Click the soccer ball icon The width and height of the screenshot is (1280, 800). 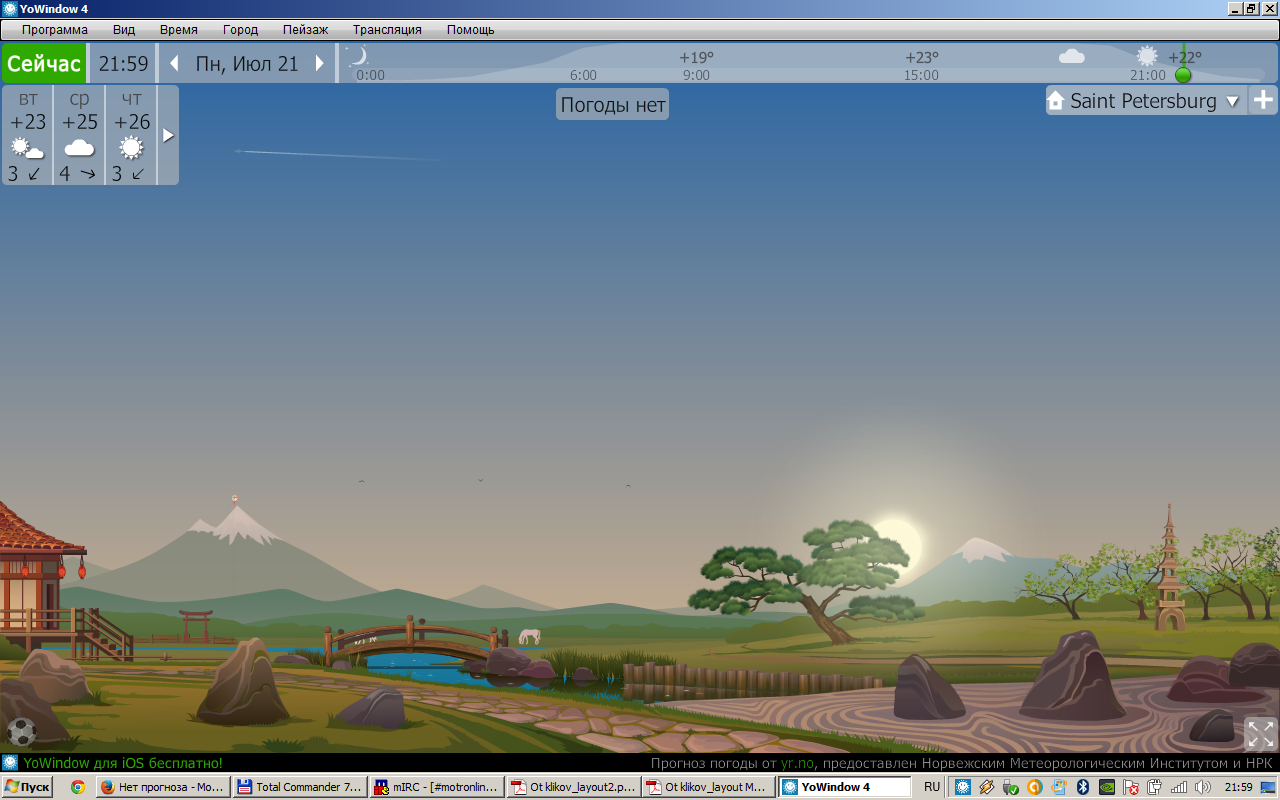(21, 732)
